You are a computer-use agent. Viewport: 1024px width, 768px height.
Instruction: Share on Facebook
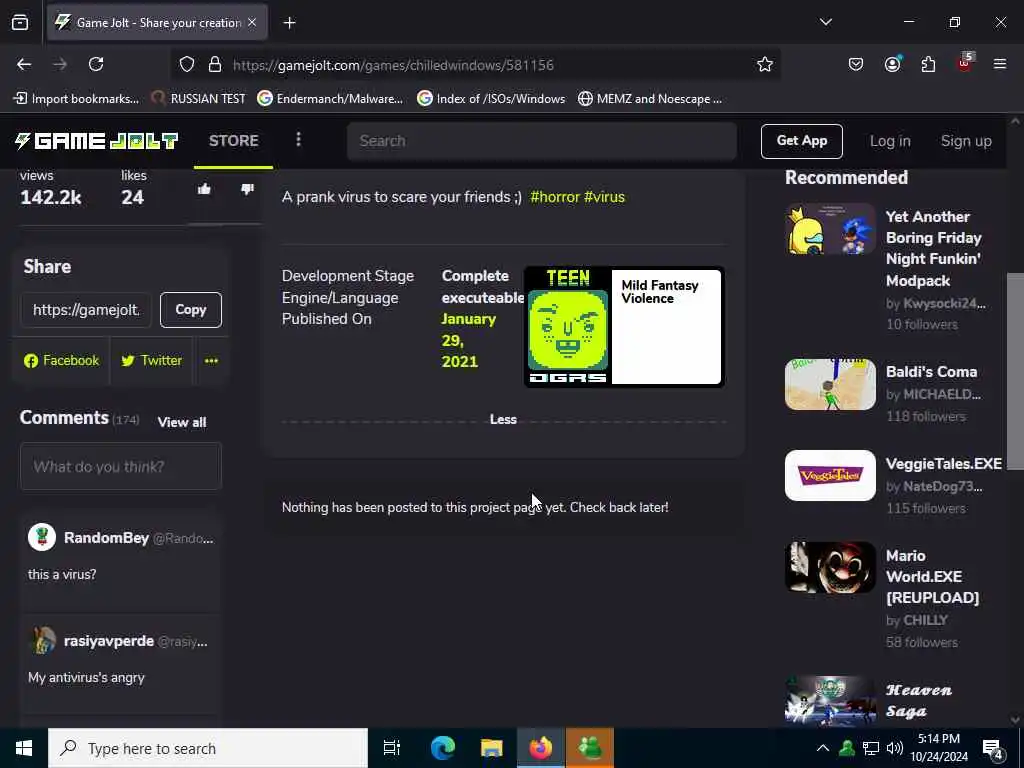pyautogui.click(x=61, y=360)
